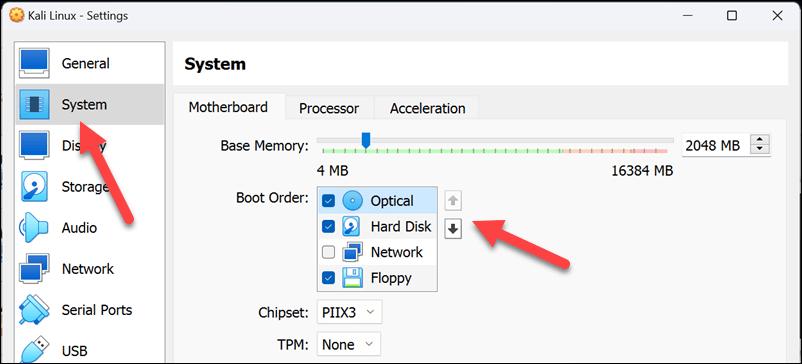Select the System chip icon
The height and width of the screenshot is (364, 802).
(x=34, y=105)
